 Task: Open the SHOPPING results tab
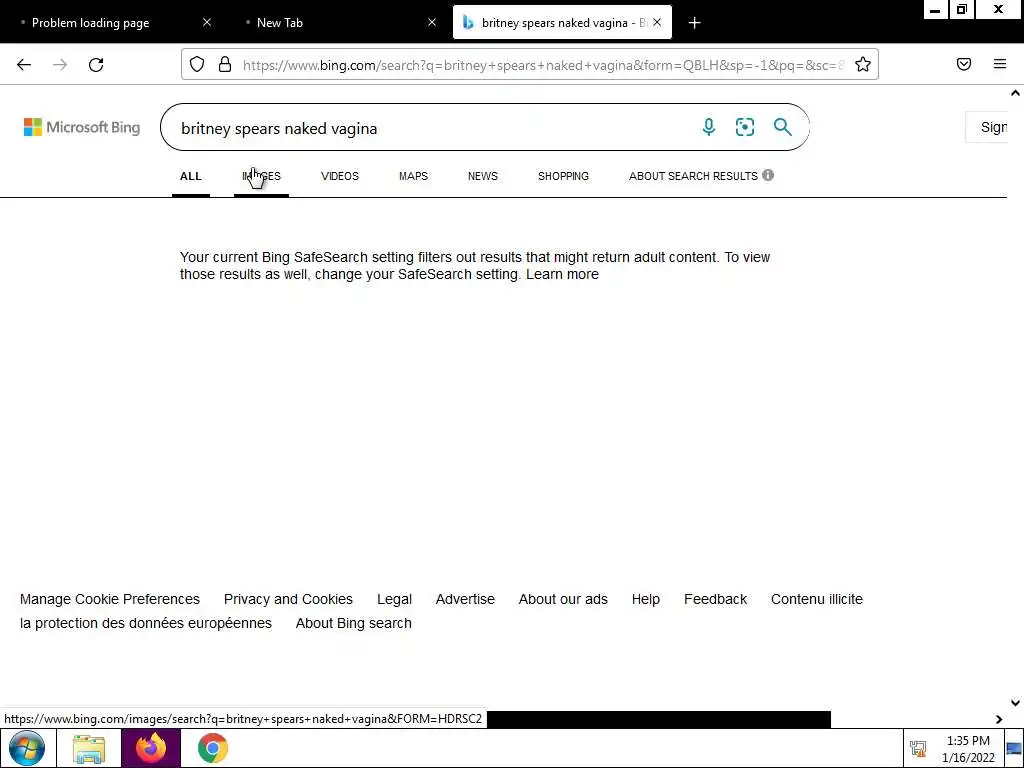point(563,176)
